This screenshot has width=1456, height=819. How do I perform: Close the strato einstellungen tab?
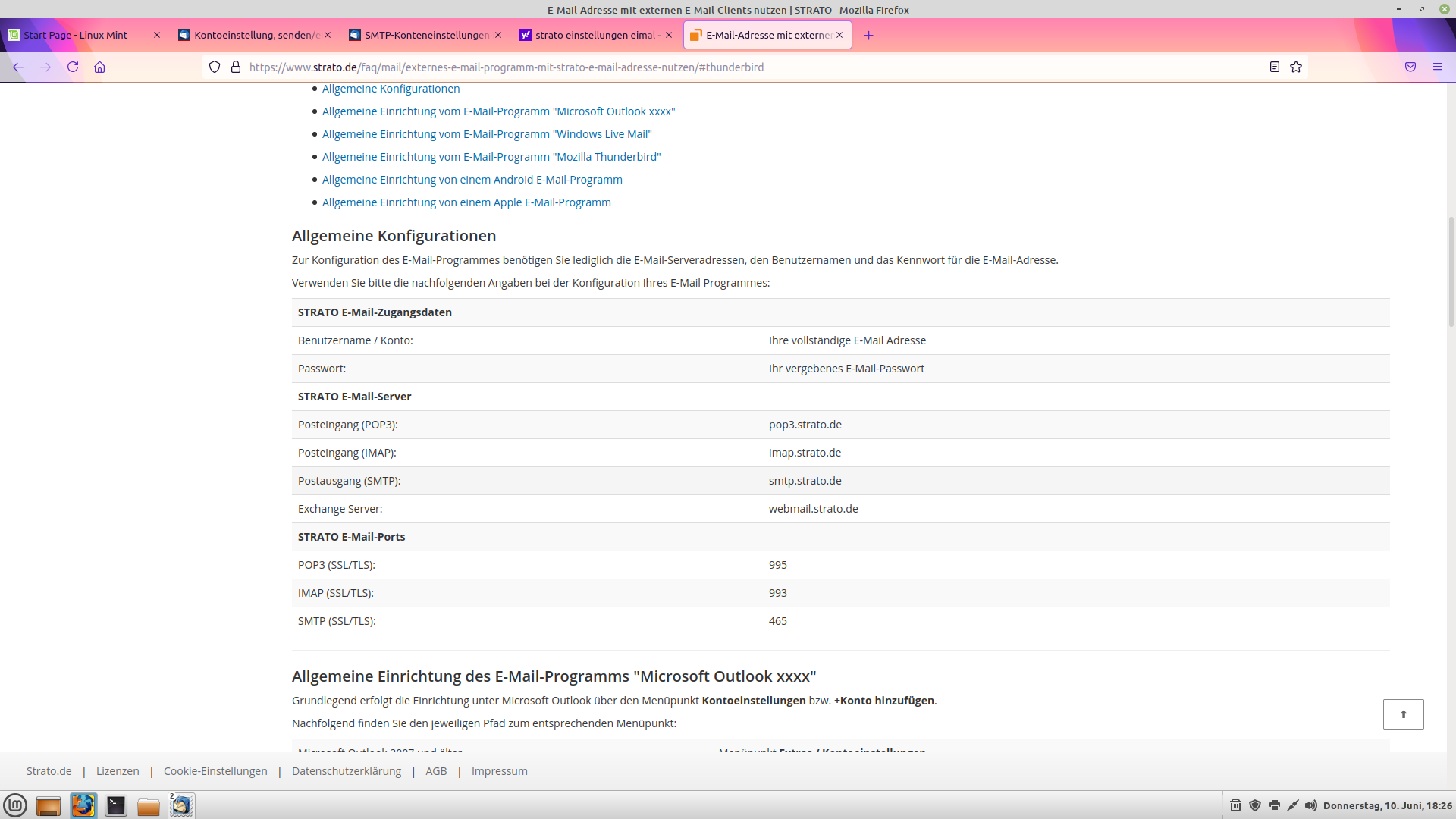pos(669,35)
